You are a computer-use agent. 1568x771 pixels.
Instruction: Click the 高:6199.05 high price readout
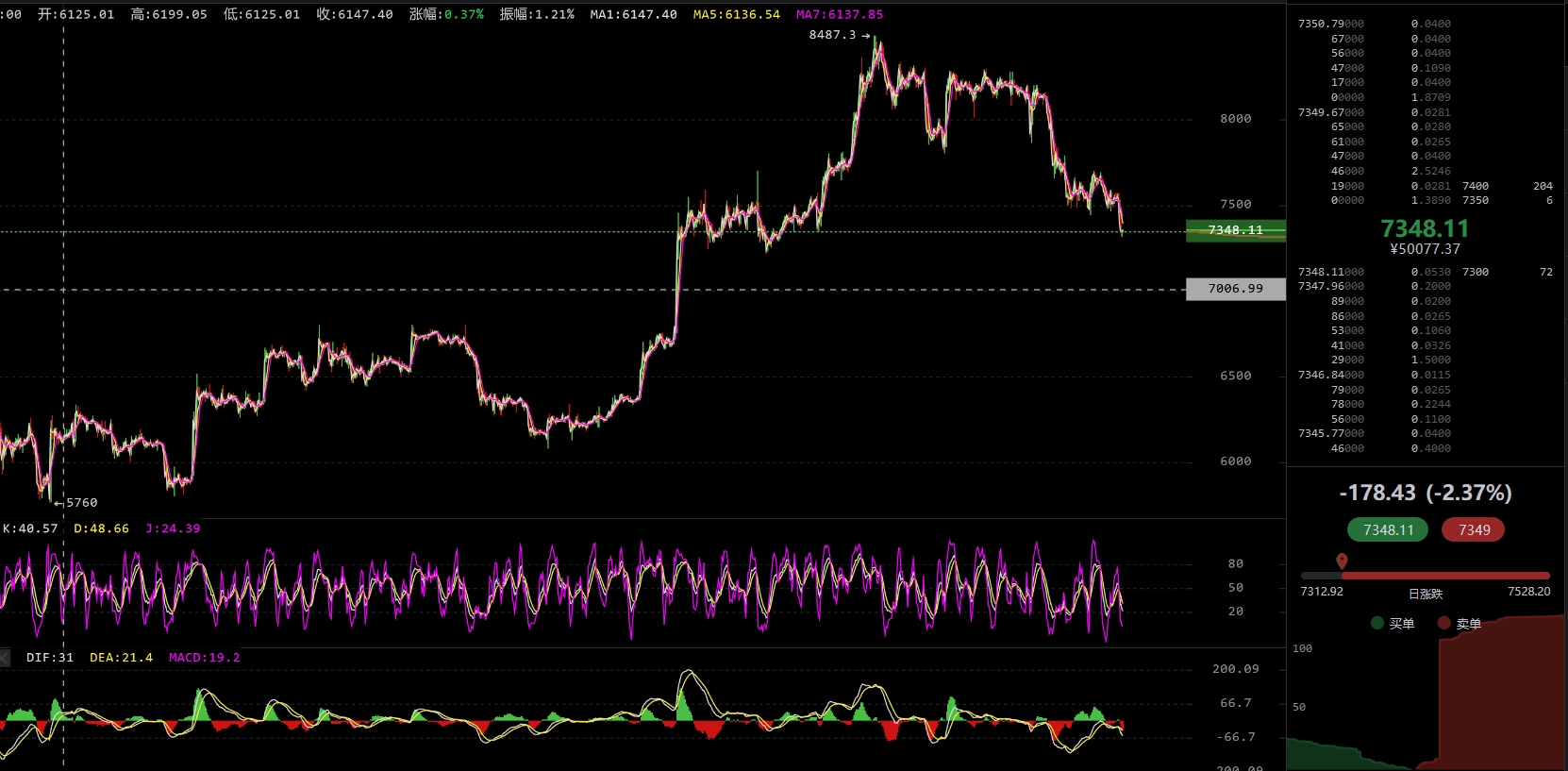tap(169, 14)
